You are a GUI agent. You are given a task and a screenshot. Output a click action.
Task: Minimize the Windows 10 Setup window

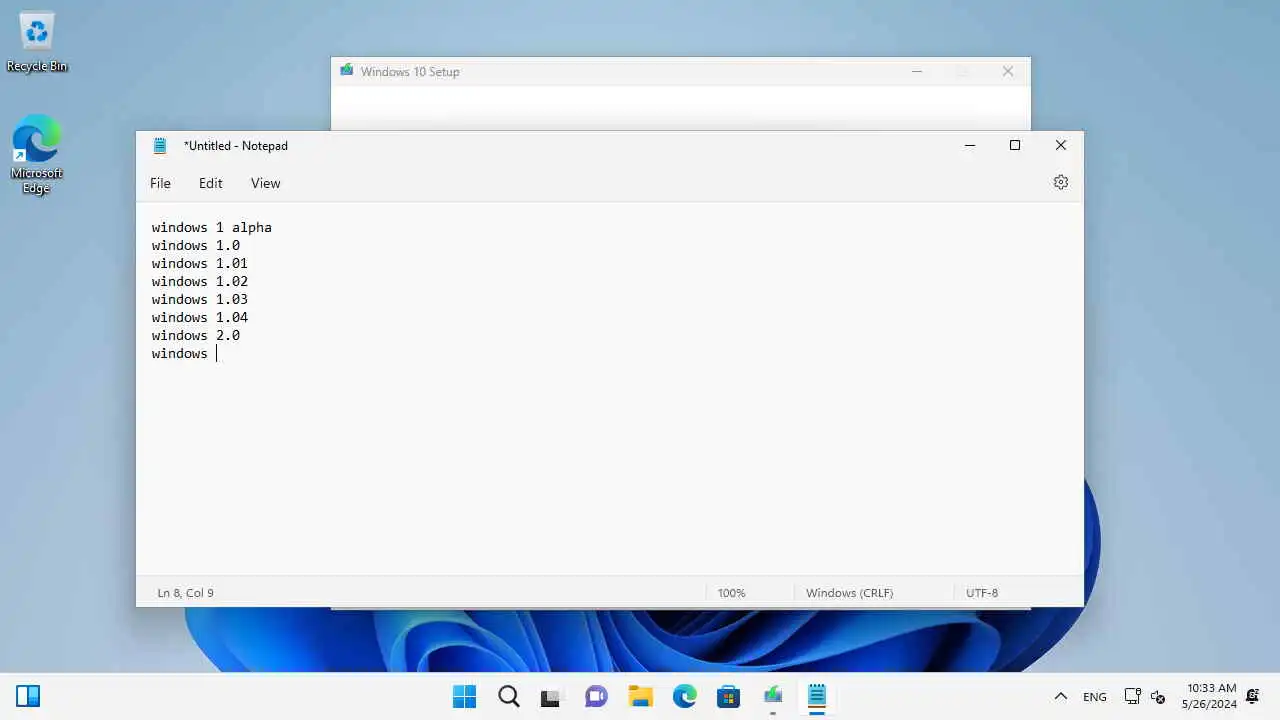(x=917, y=71)
